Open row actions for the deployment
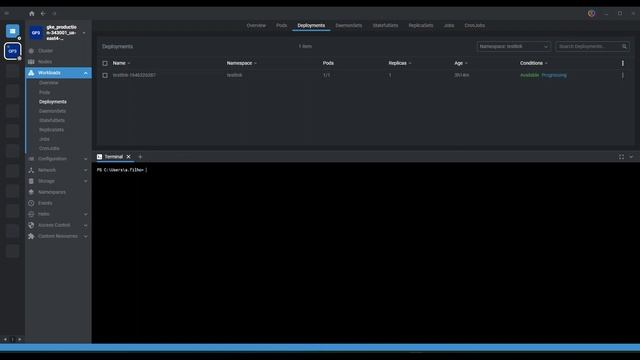Viewport: 640px width, 360px height. tap(622, 75)
